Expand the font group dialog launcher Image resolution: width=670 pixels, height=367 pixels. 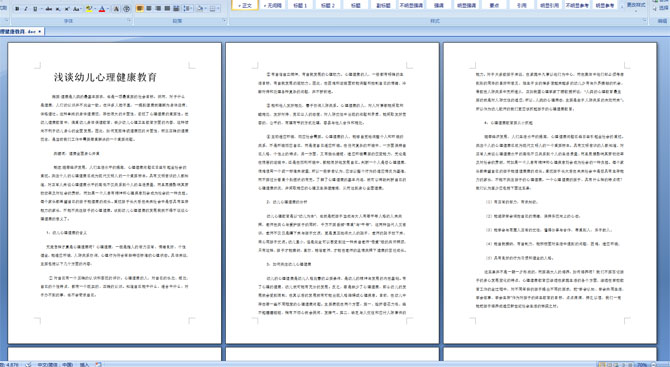(x=129, y=20)
